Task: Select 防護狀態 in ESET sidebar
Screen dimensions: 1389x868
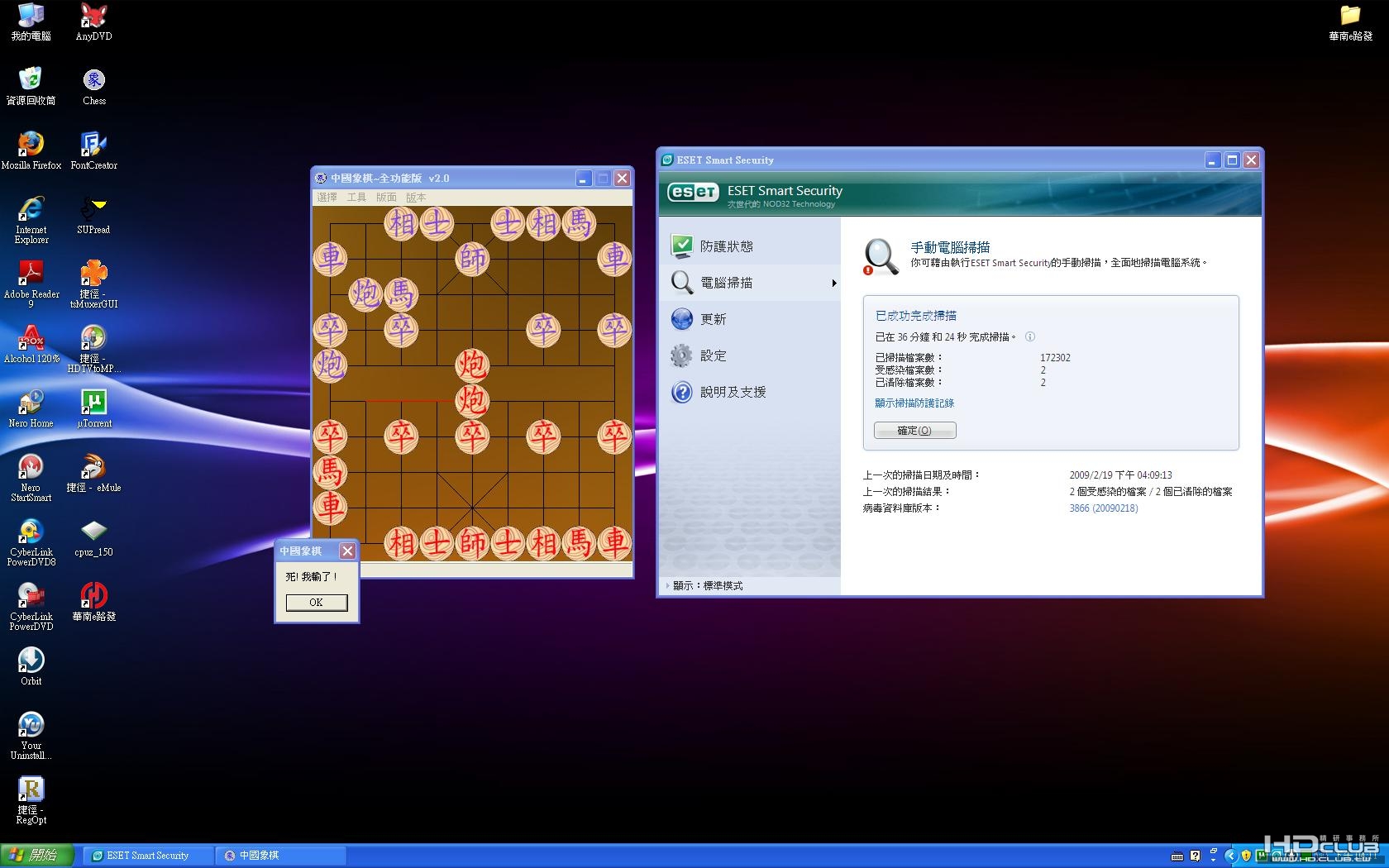Action: [750, 246]
